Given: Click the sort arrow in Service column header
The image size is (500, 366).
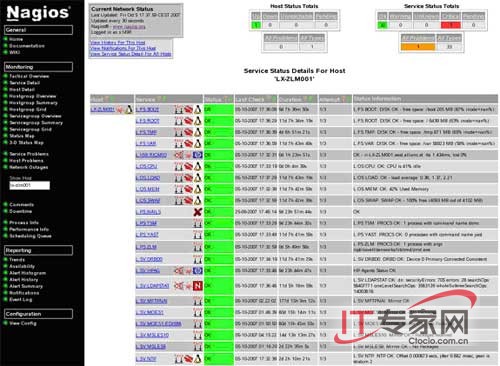Looking at the screenshot, I should pyautogui.click(x=160, y=99).
